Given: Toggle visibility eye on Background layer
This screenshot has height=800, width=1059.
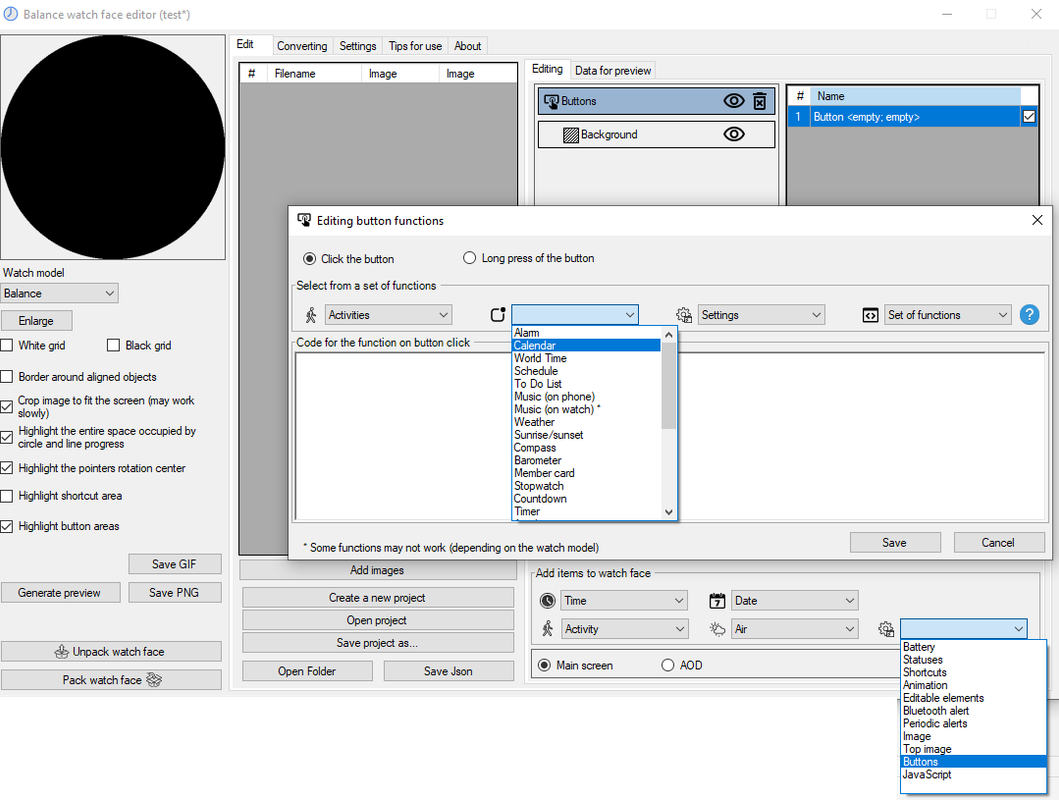Looking at the screenshot, I should pyautogui.click(x=733, y=134).
